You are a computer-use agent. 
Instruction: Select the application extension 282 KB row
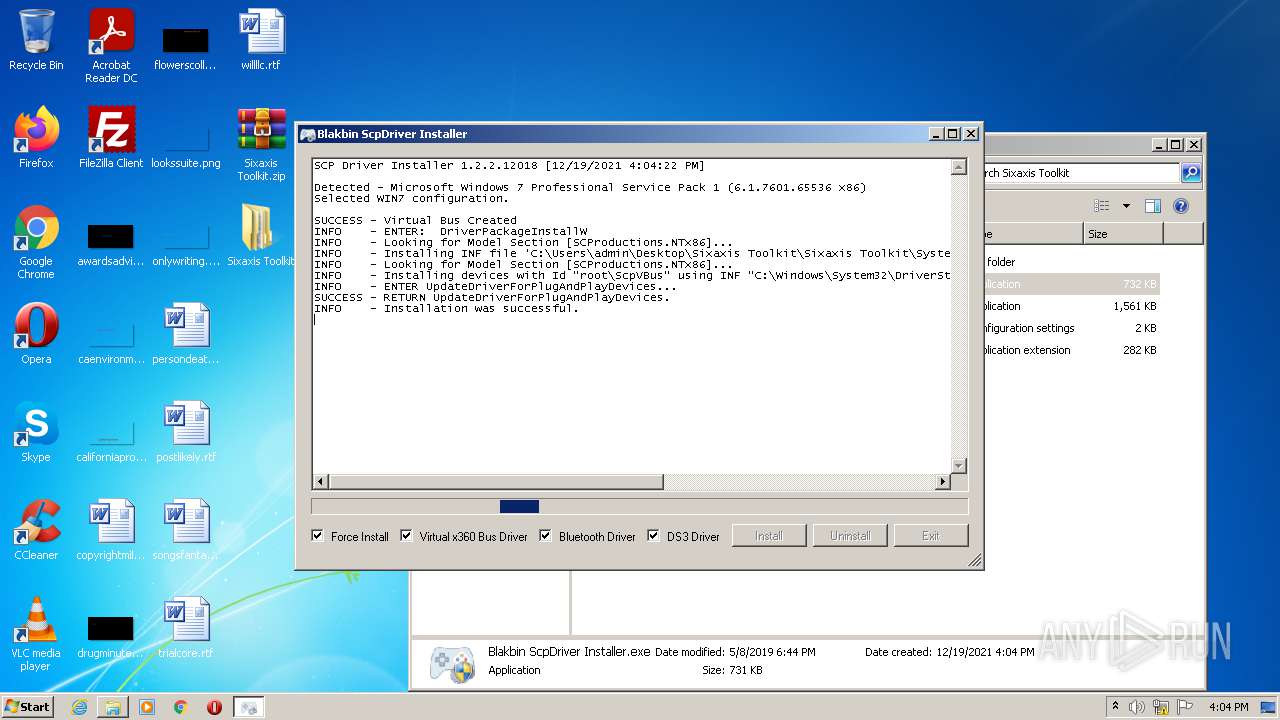point(1072,350)
